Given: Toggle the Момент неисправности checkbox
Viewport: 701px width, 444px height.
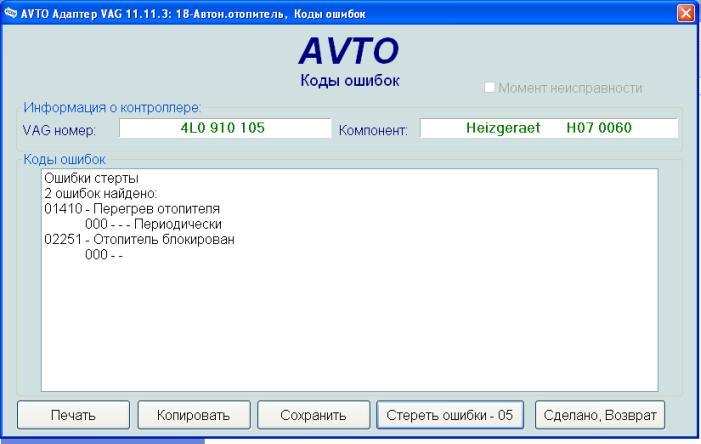Looking at the screenshot, I should [490, 87].
